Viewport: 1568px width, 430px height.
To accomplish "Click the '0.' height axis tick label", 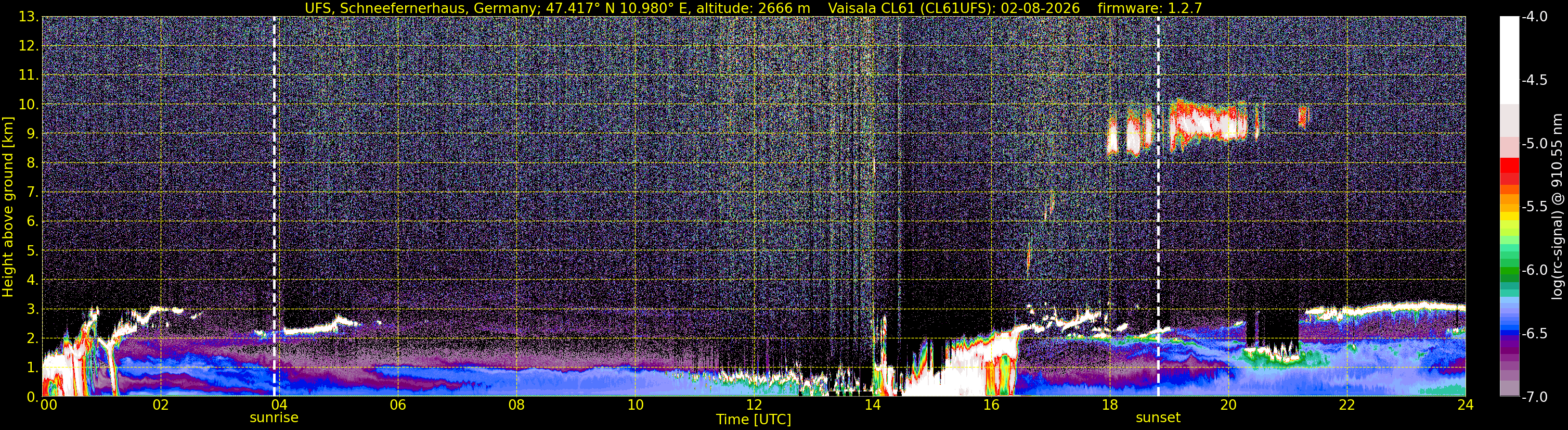I will 32,397.
